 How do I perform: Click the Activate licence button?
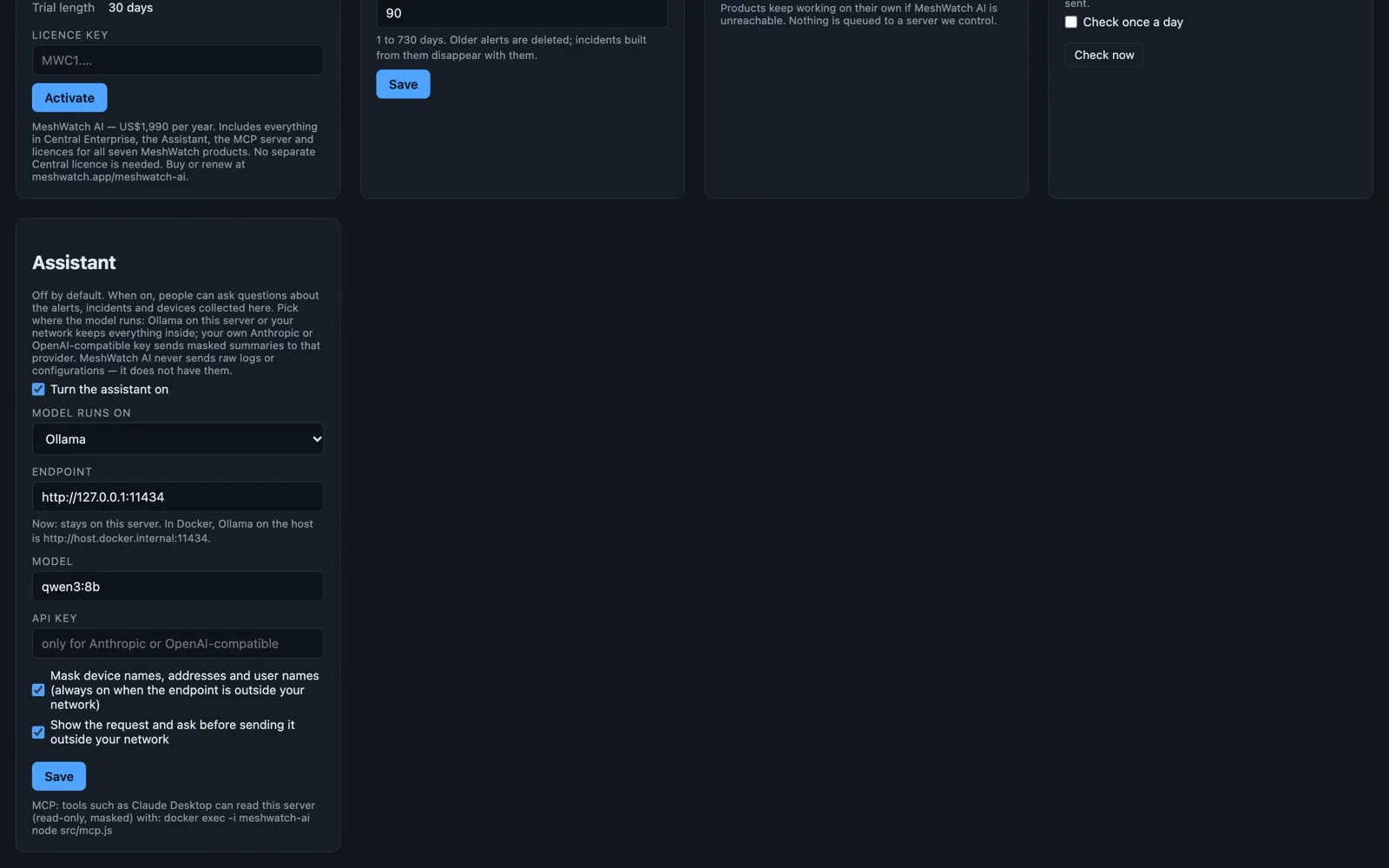pos(69,98)
